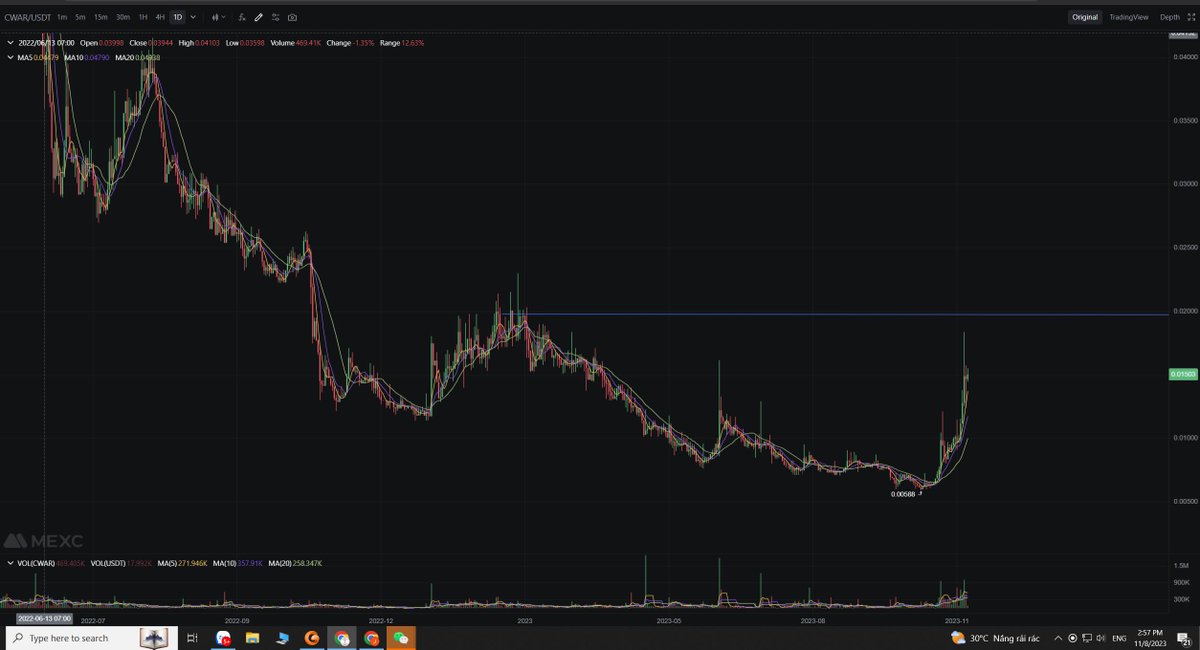
Task: Open the notification center icon
Action: 1184,638
